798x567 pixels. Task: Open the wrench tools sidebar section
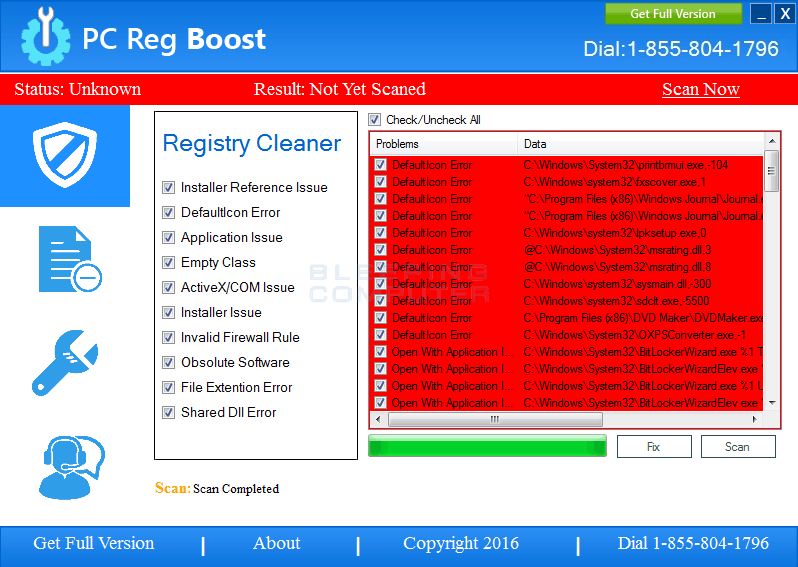tap(65, 363)
